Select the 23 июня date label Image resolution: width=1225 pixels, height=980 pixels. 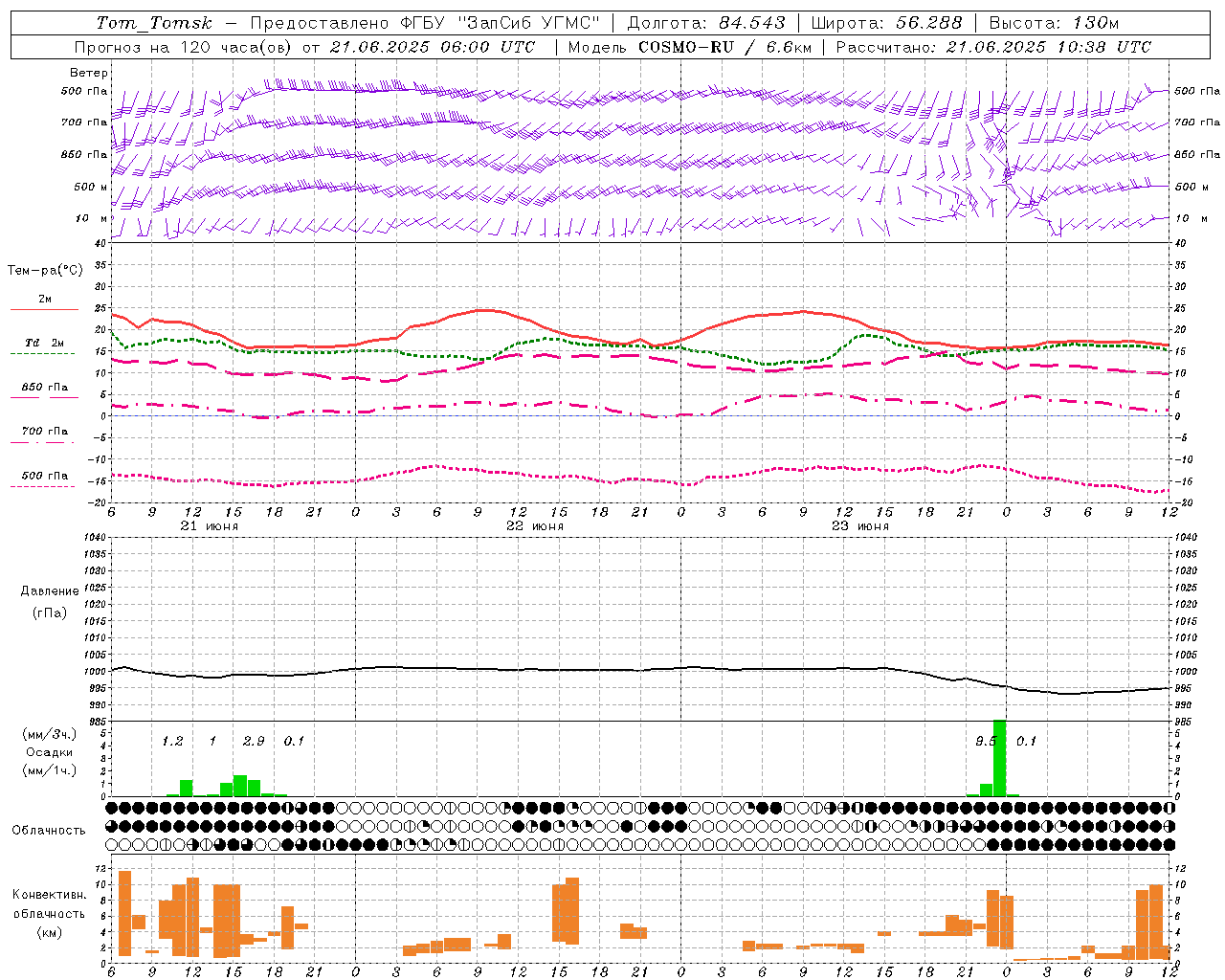tap(859, 526)
